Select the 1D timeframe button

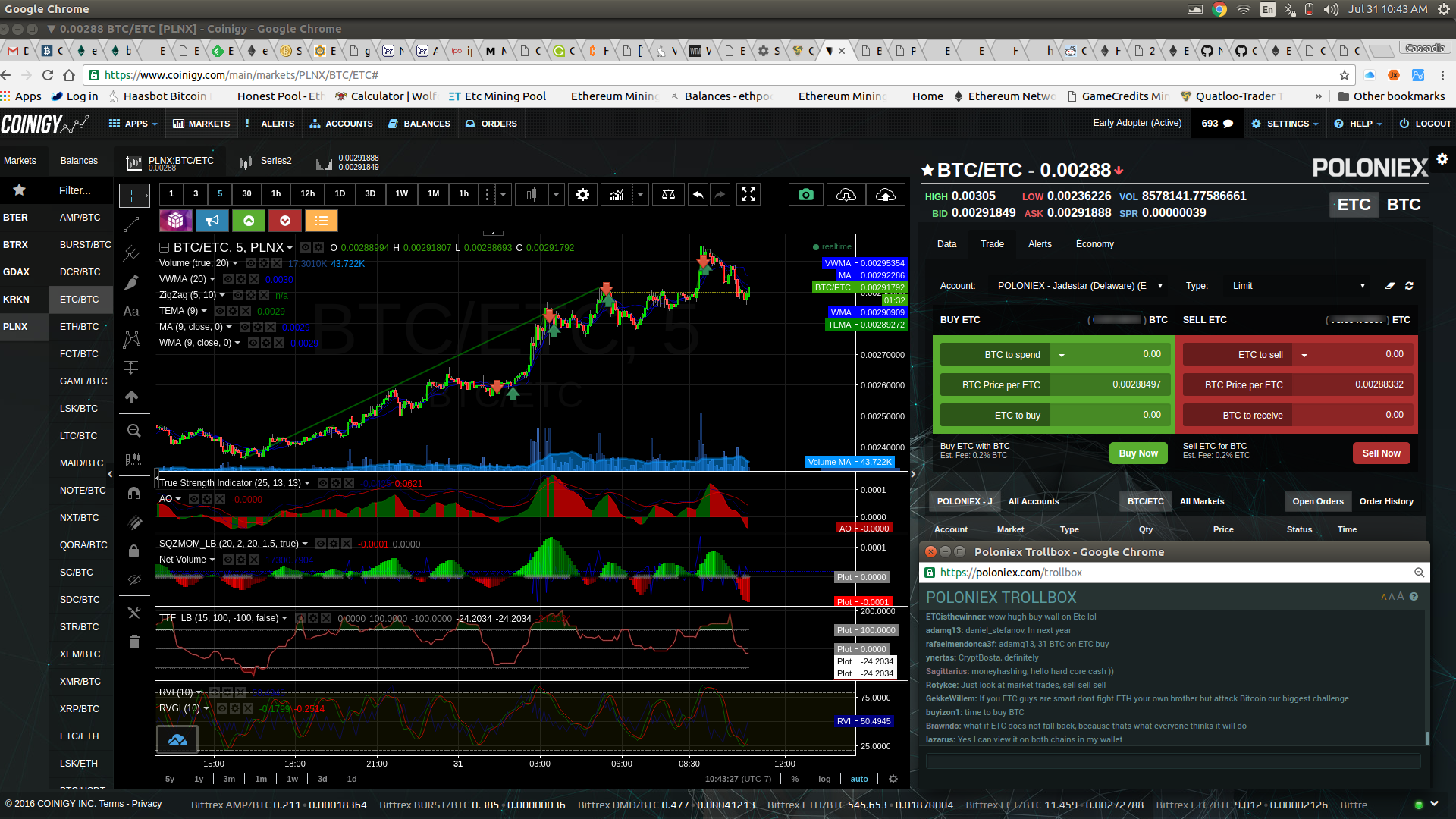tap(340, 194)
